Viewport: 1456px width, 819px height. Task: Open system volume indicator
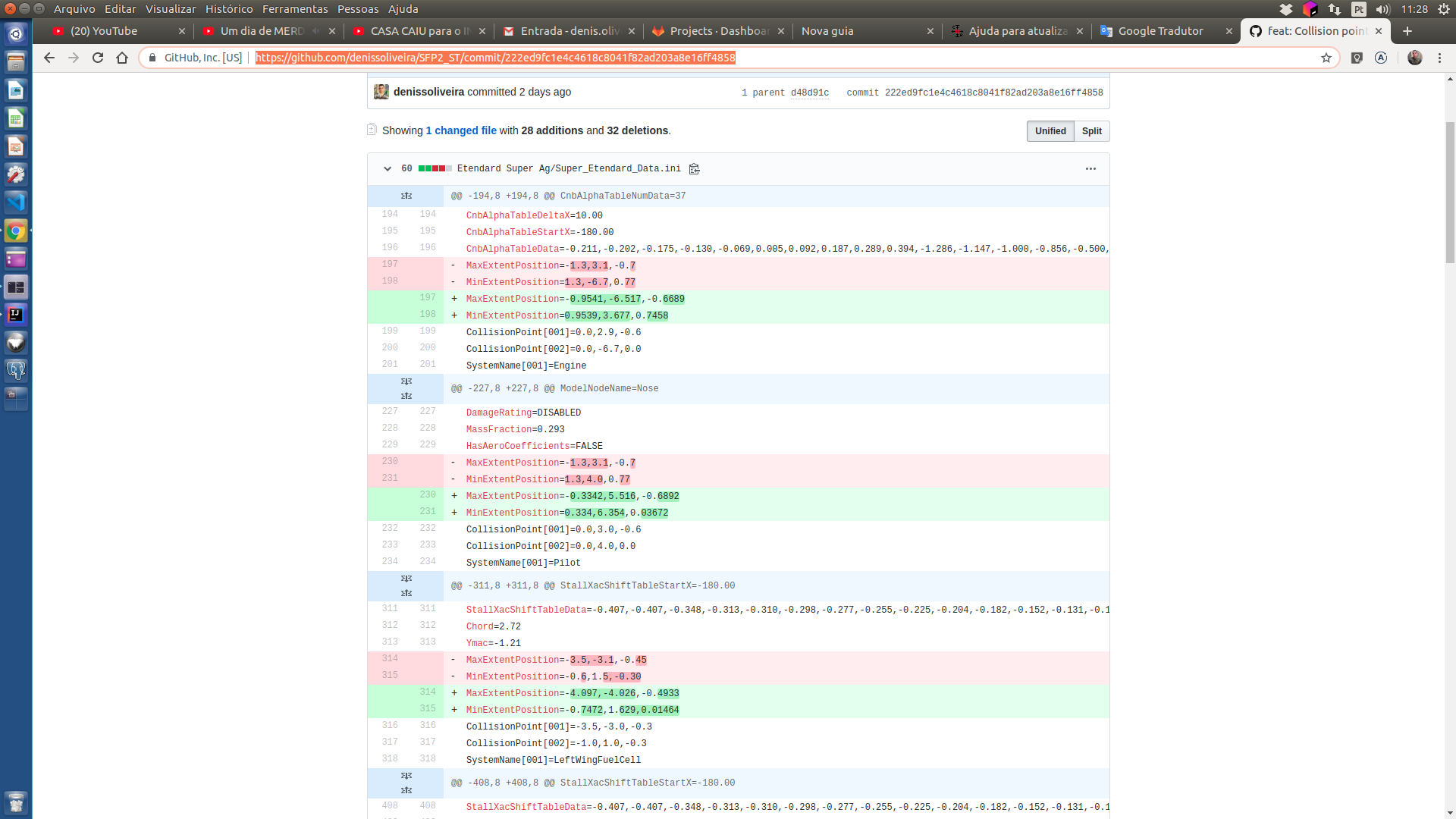tap(1382, 9)
